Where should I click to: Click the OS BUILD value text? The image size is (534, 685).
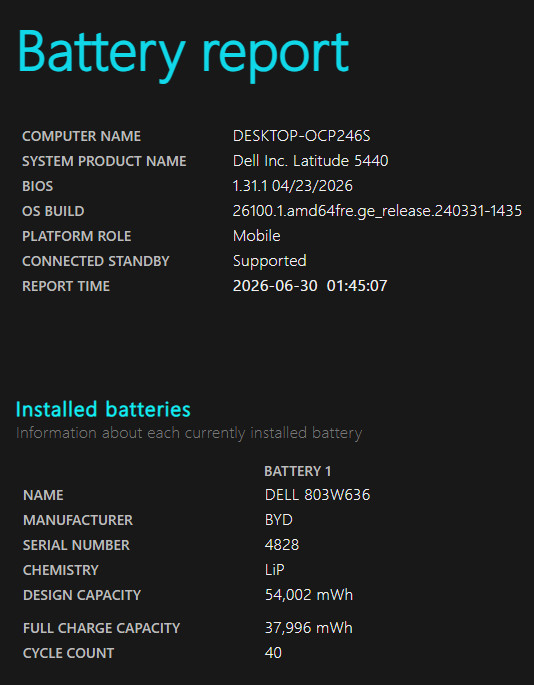(377, 211)
